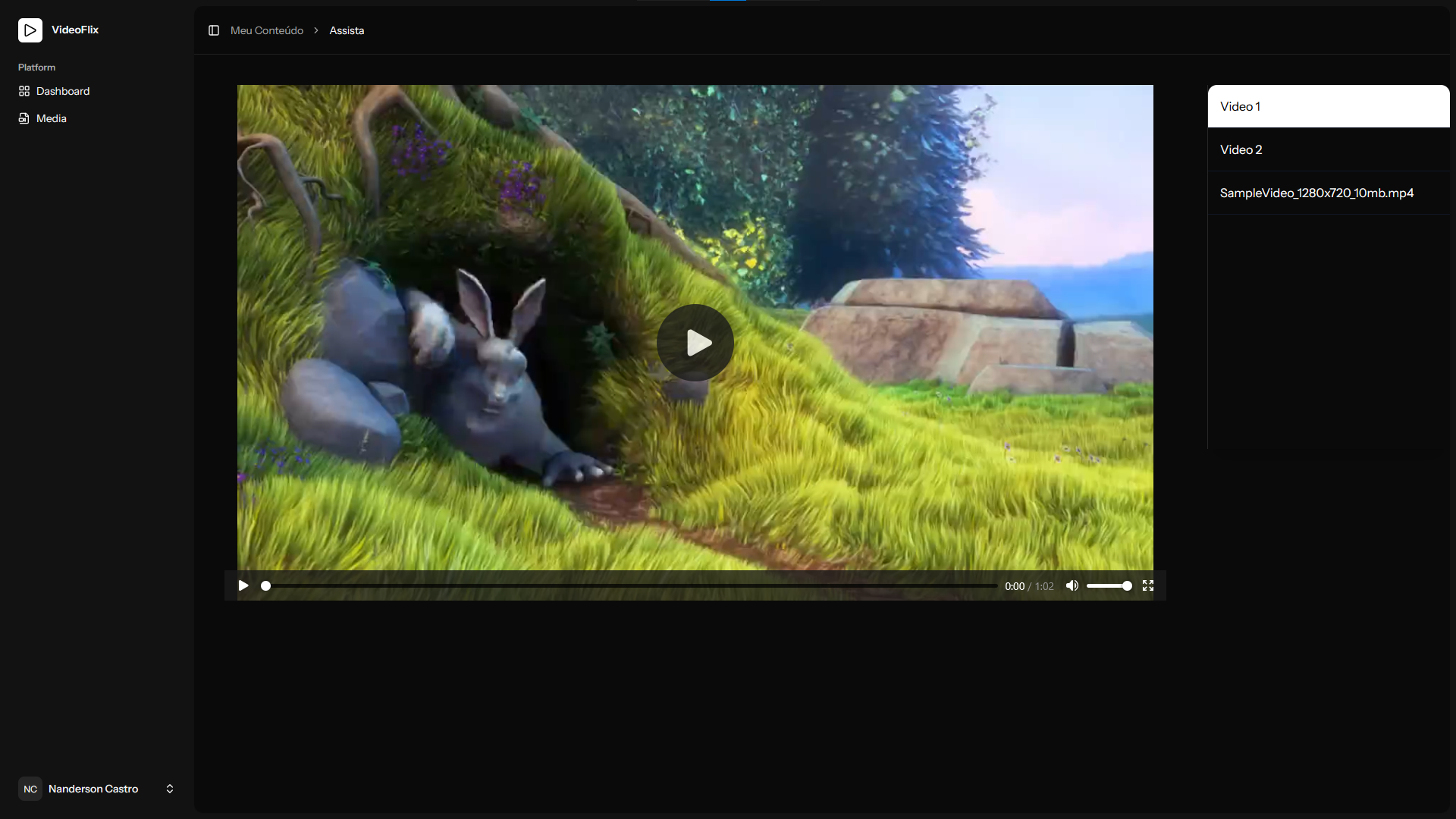Open the Dashboard page from sidebar

click(x=97, y=91)
